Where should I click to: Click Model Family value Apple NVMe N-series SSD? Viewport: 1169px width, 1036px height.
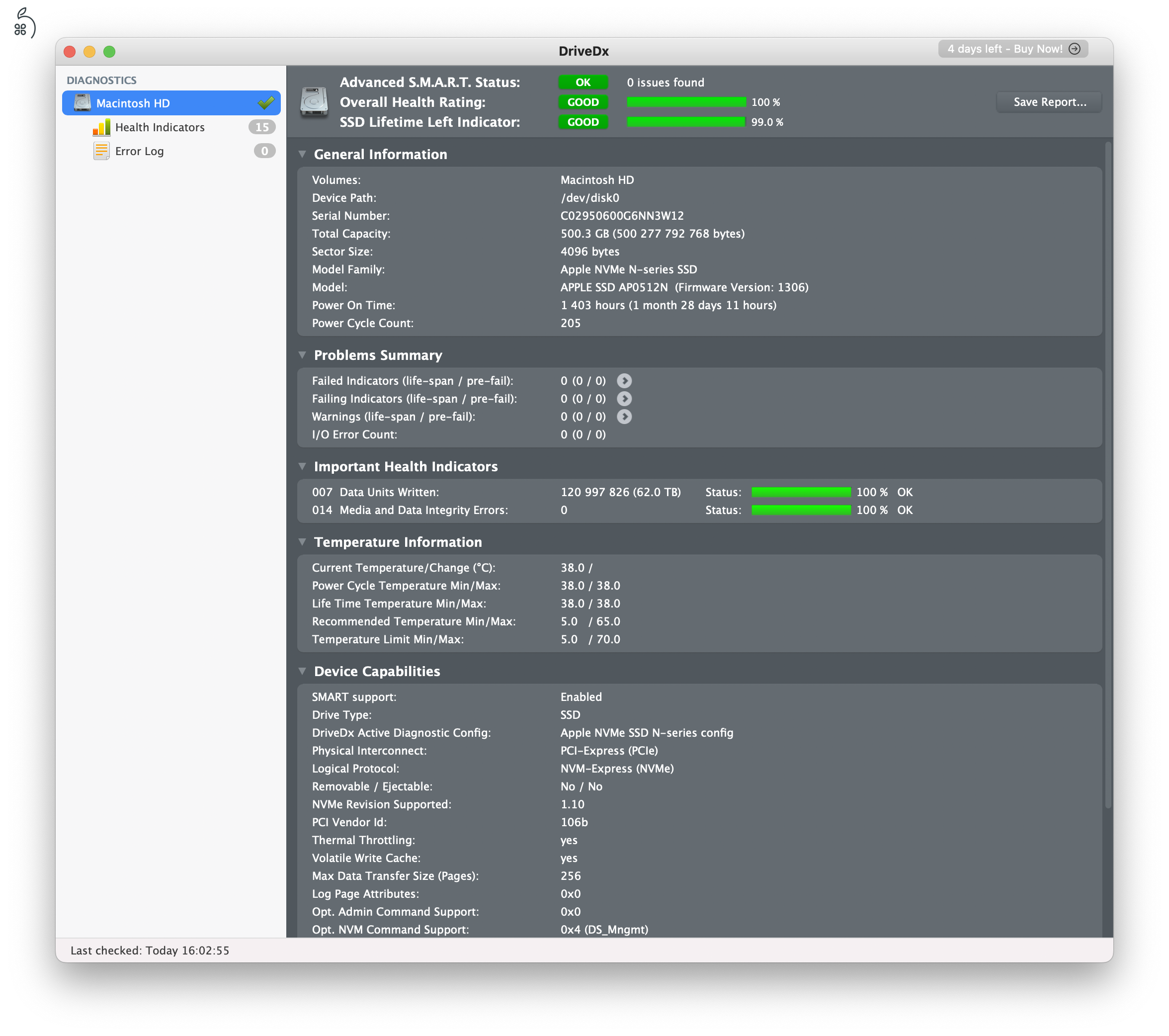pos(629,269)
